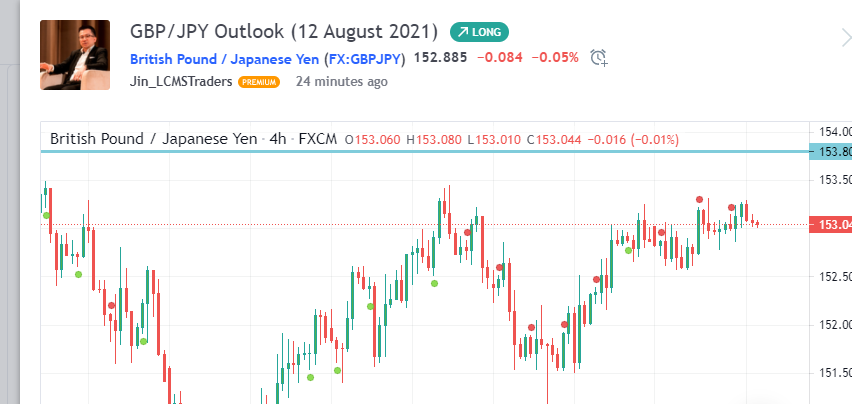The height and width of the screenshot is (404, 852).
Task: Visit the Jin_LCMSTraders profile link
Action: (182, 82)
